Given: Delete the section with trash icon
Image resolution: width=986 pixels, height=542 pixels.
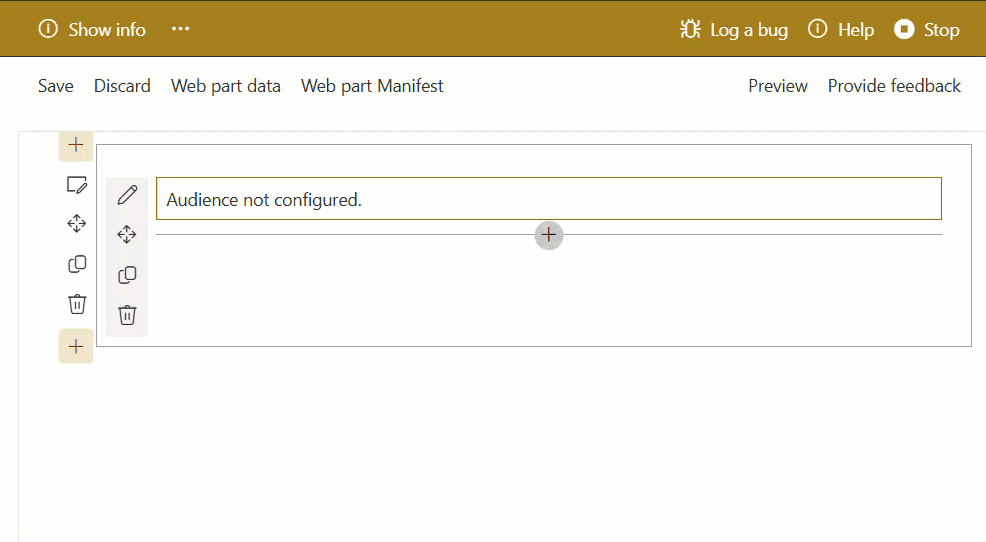Looking at the screenshot, I should tap(77, 304).
